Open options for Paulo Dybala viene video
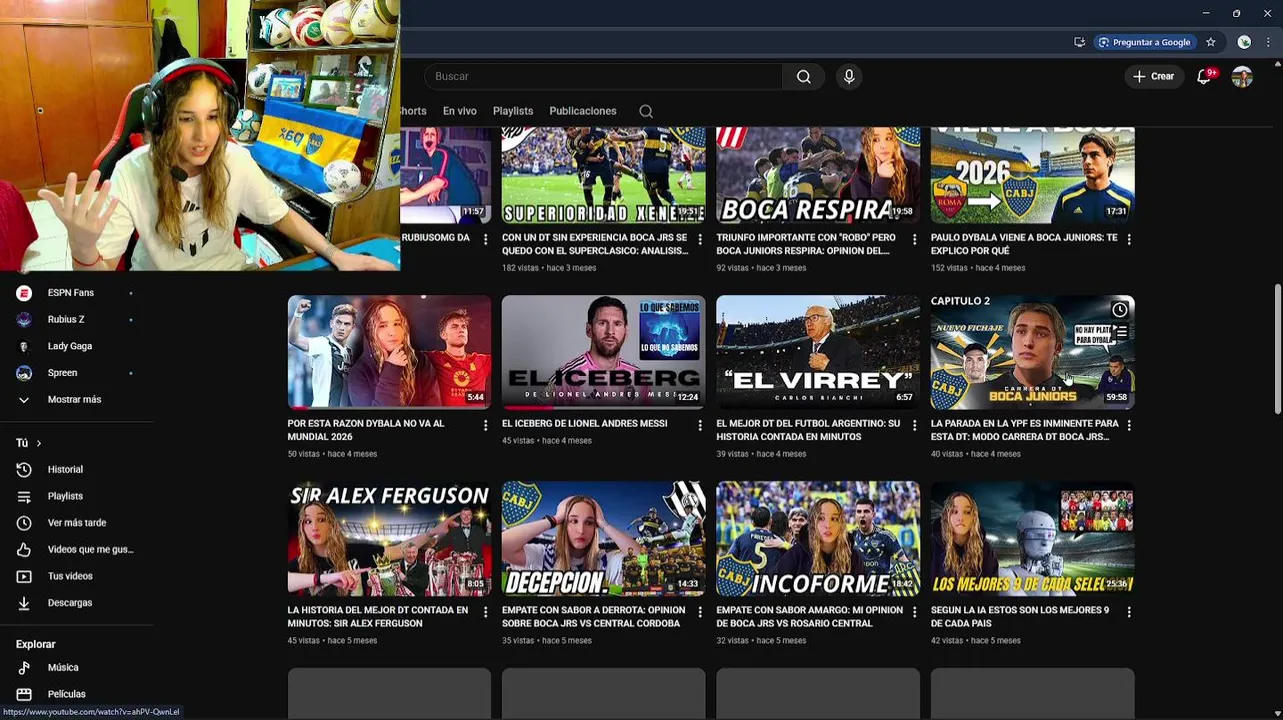 1129,240
